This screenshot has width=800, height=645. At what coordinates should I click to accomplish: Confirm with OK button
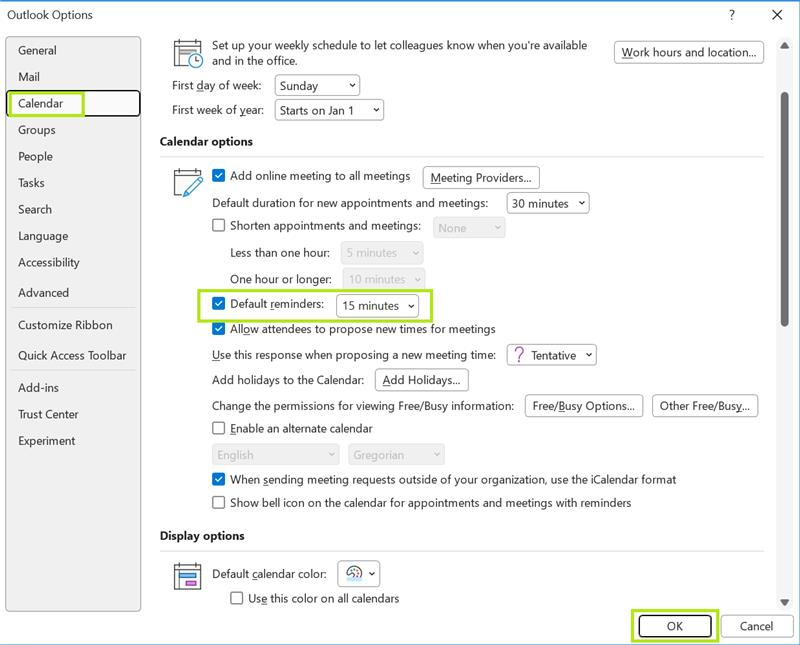(x=675, y=626)
